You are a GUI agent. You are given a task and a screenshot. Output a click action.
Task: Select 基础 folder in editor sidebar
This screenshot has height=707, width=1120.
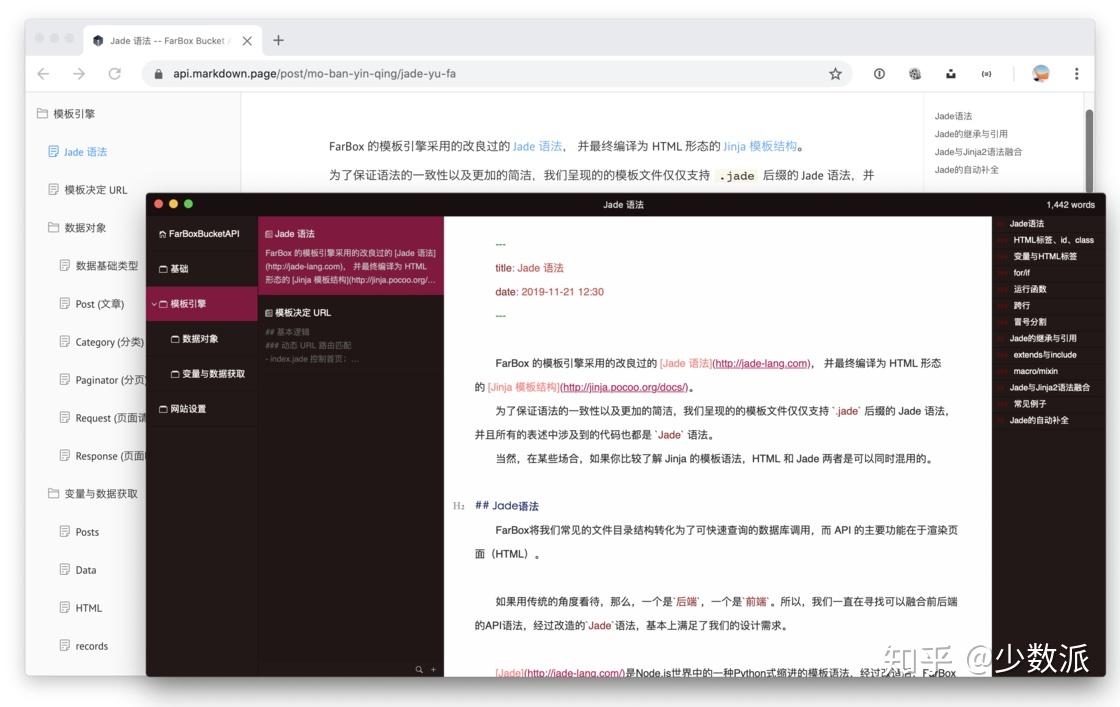coord(174,269)
